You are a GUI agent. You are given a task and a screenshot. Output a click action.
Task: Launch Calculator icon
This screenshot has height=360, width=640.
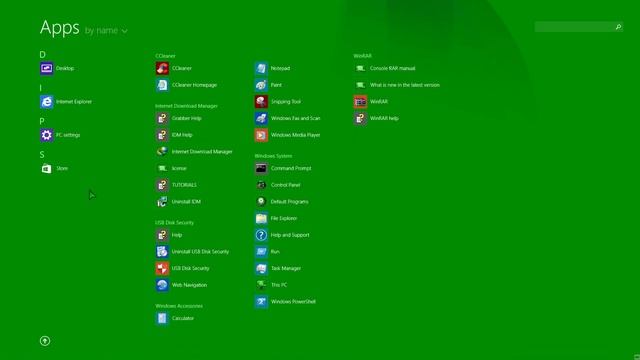pyautogui.click(x=162, y=318)
